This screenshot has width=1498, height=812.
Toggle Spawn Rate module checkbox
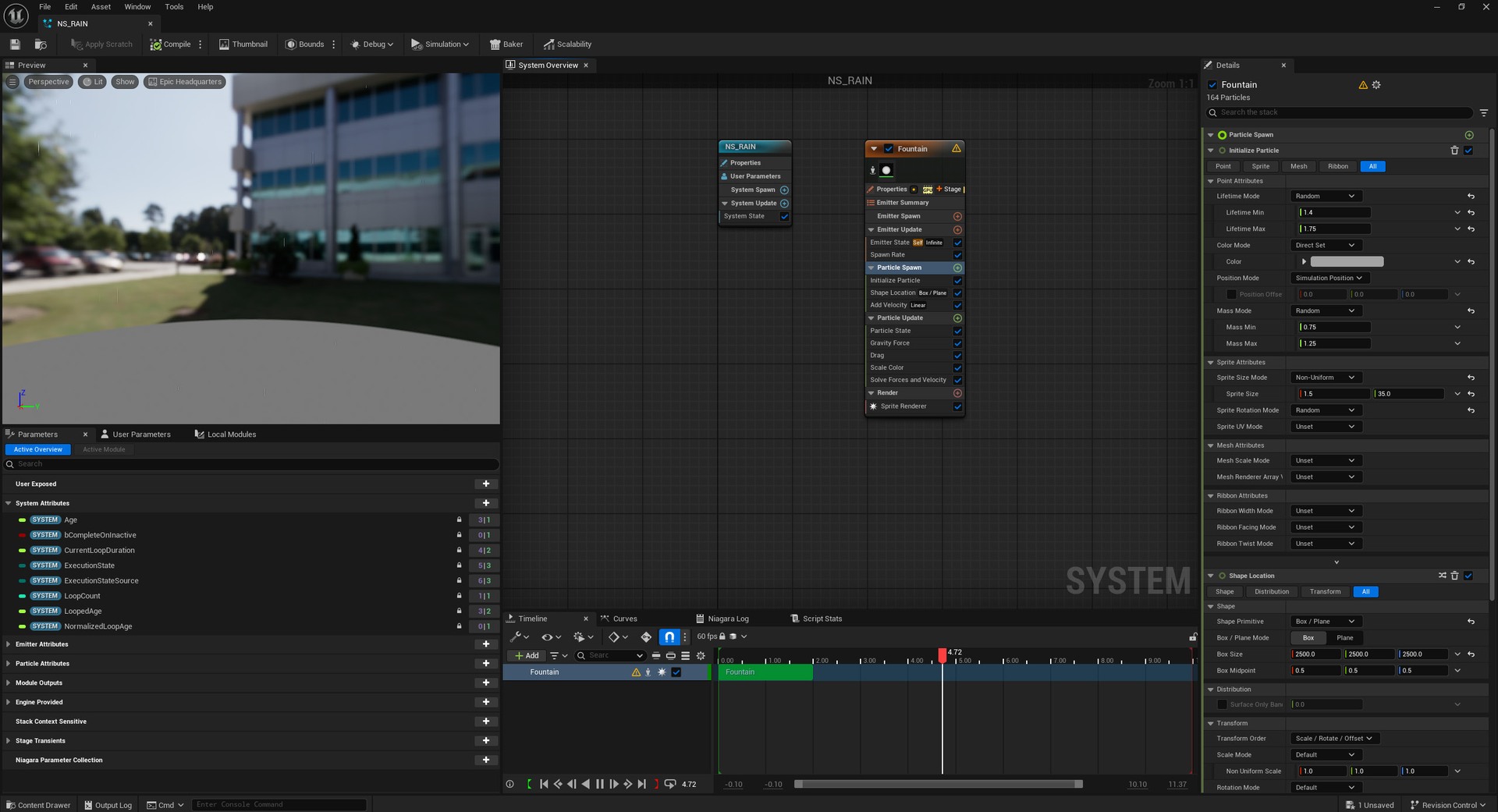pos(957,255)
